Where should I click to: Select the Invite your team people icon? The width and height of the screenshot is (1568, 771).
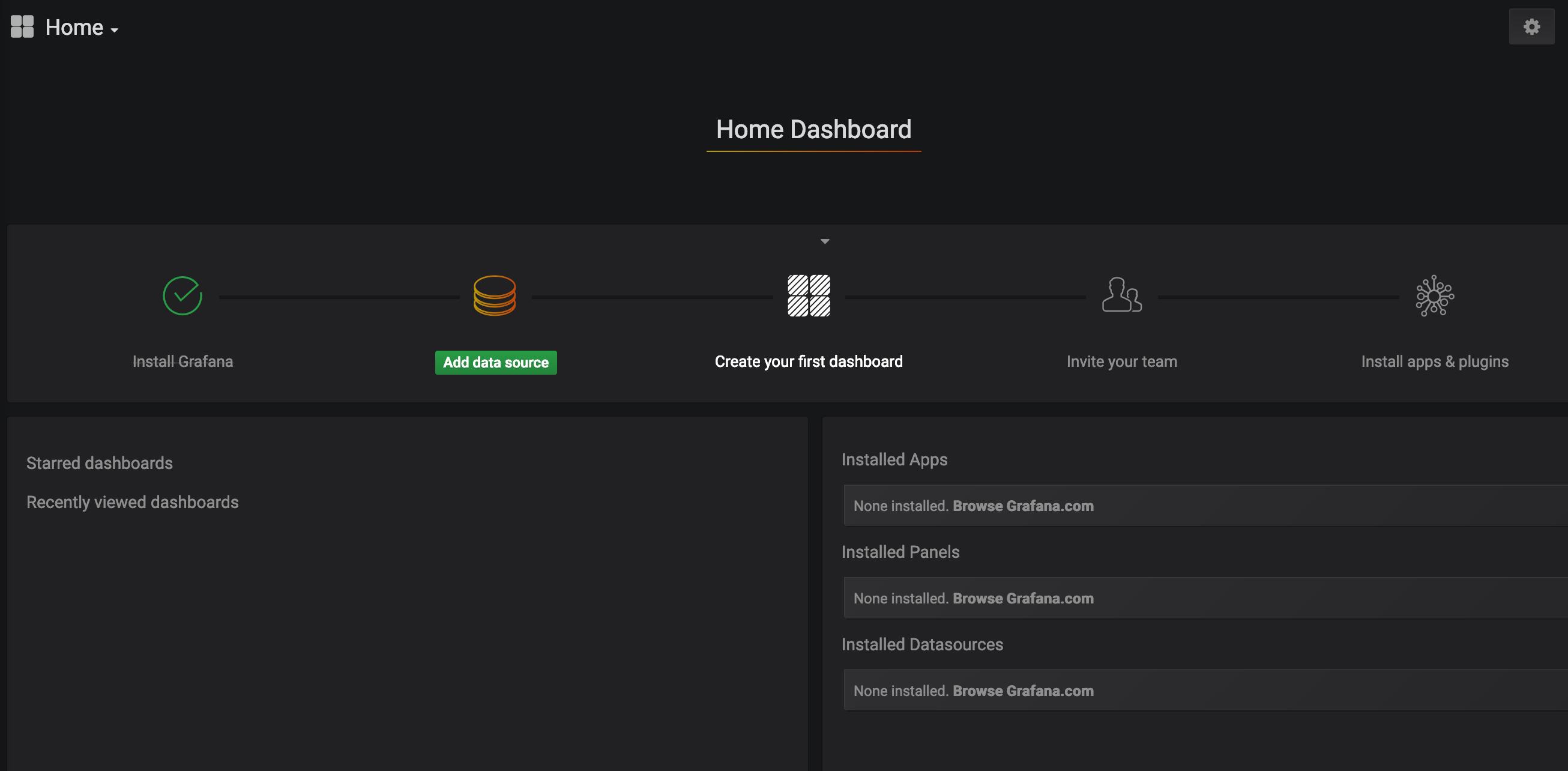pyautogui.click(x=1122, y=296)
